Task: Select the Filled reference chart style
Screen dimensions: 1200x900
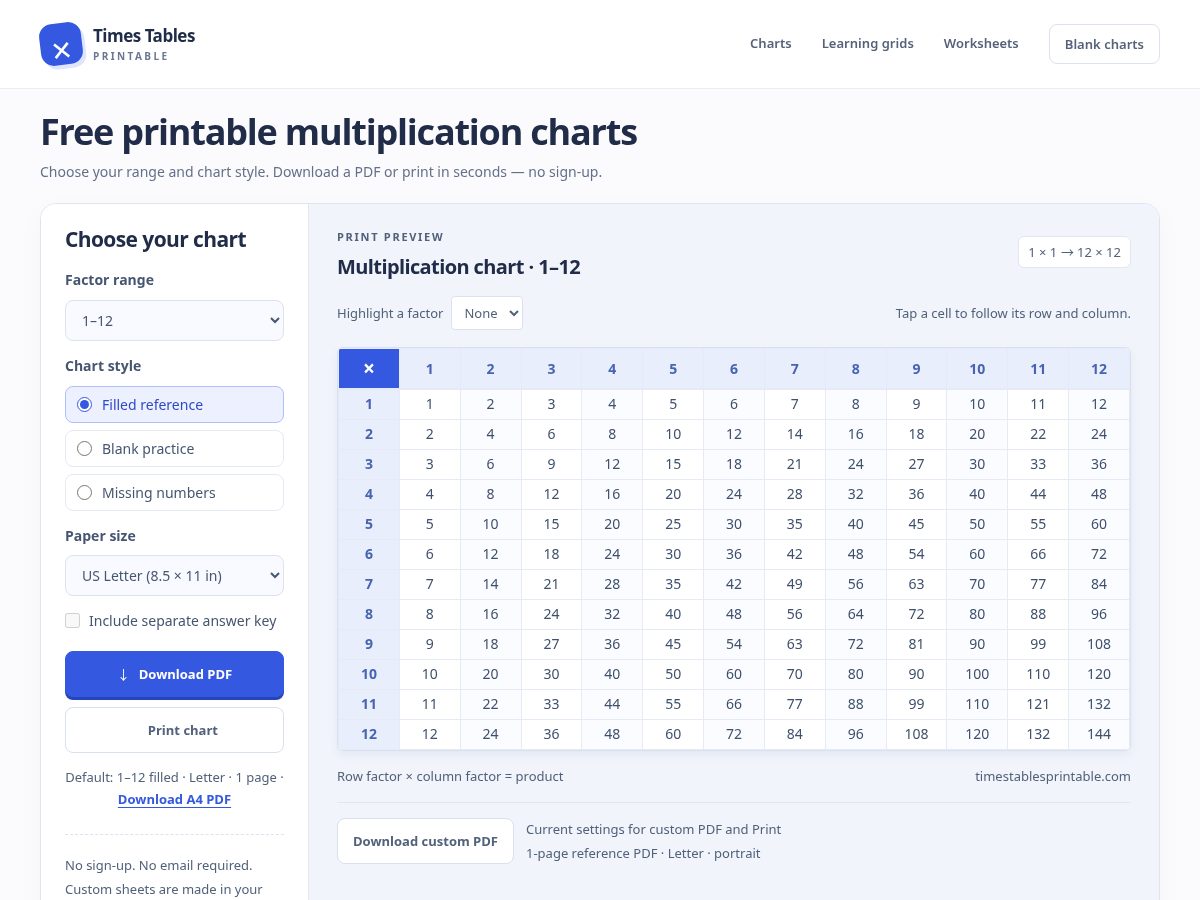Action: point(174,405)
